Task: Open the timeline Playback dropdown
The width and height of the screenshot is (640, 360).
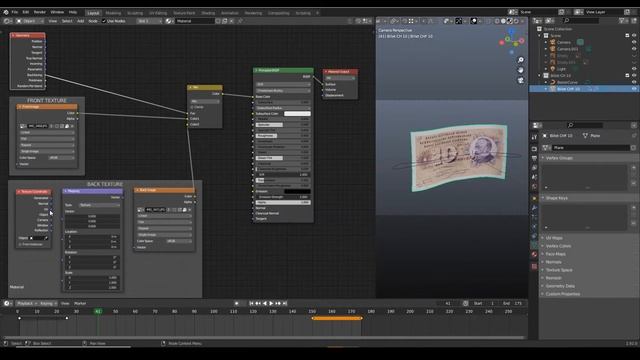Action: point(27,303)
